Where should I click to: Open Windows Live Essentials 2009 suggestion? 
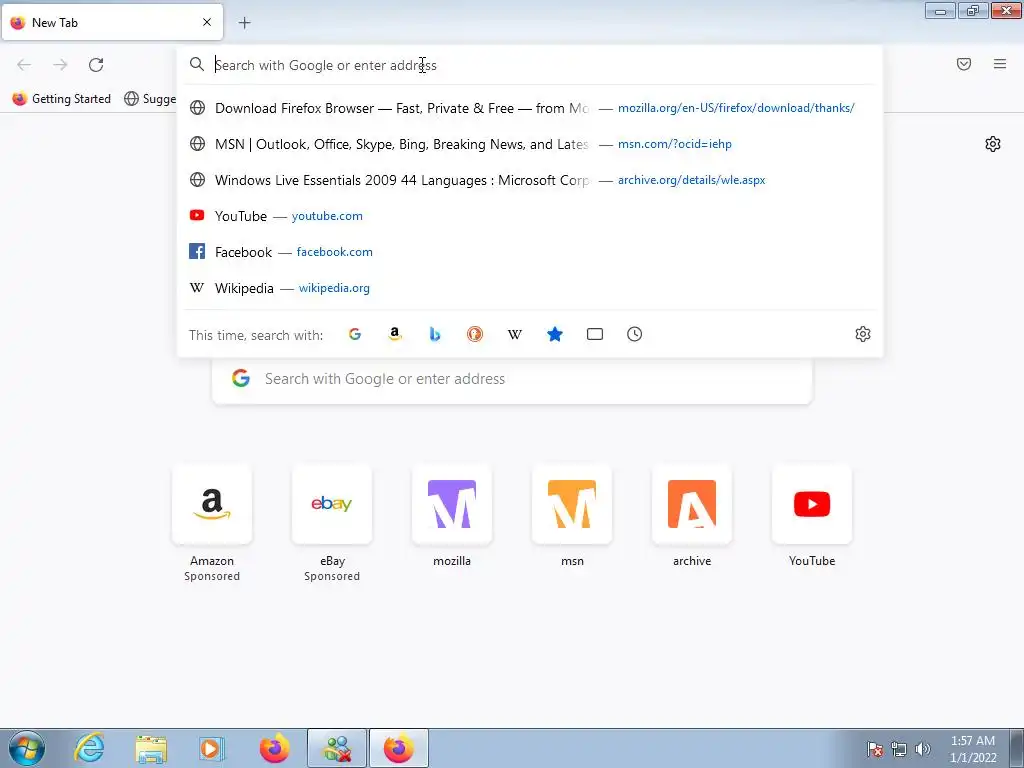(530, 180)
